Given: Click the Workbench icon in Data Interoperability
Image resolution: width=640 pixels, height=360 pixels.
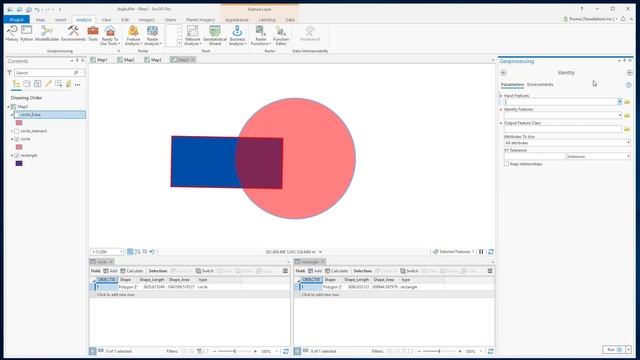Looking at the screenshot, I should [310, 33].
